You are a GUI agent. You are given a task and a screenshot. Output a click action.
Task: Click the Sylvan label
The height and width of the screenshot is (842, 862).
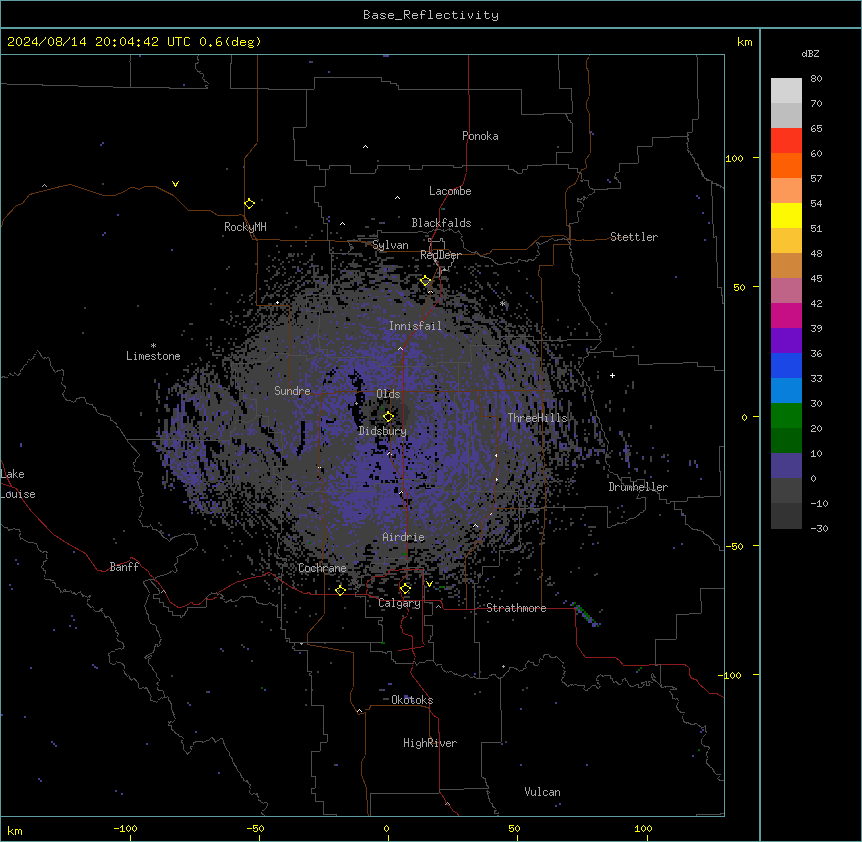pos(390,245)
